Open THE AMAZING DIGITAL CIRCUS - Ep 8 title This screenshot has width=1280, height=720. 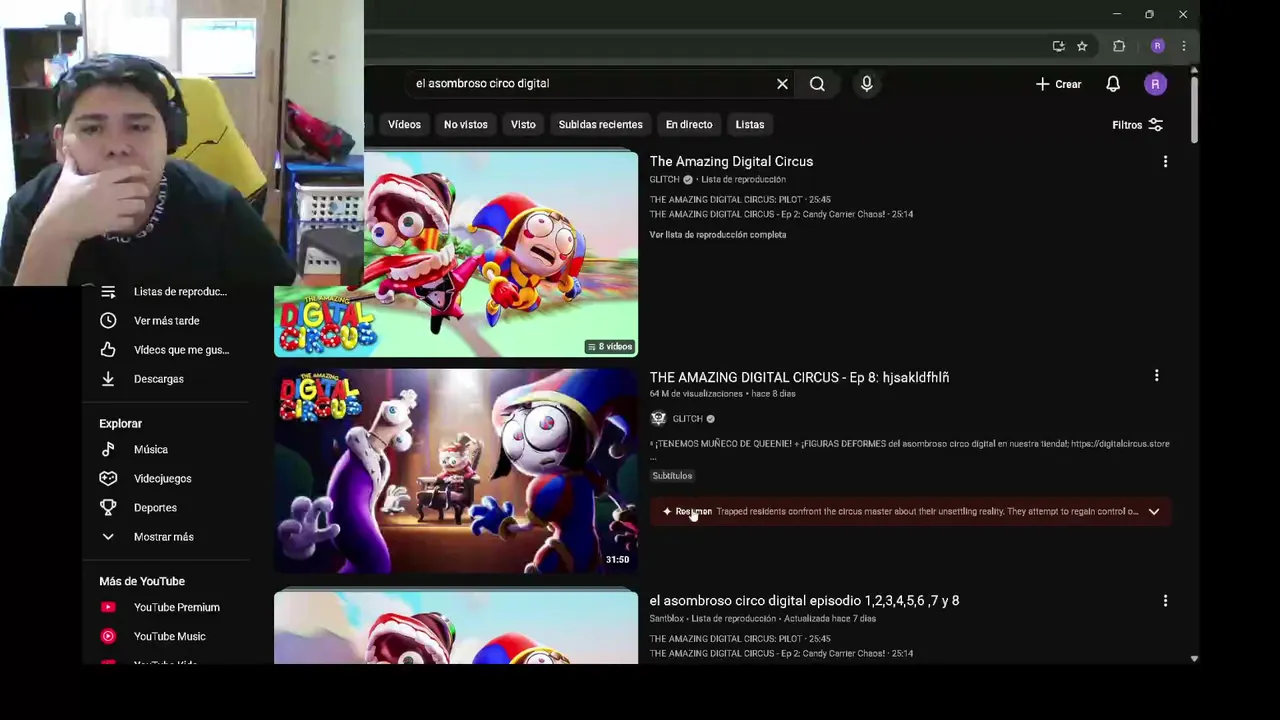click(x=799, y=377)
